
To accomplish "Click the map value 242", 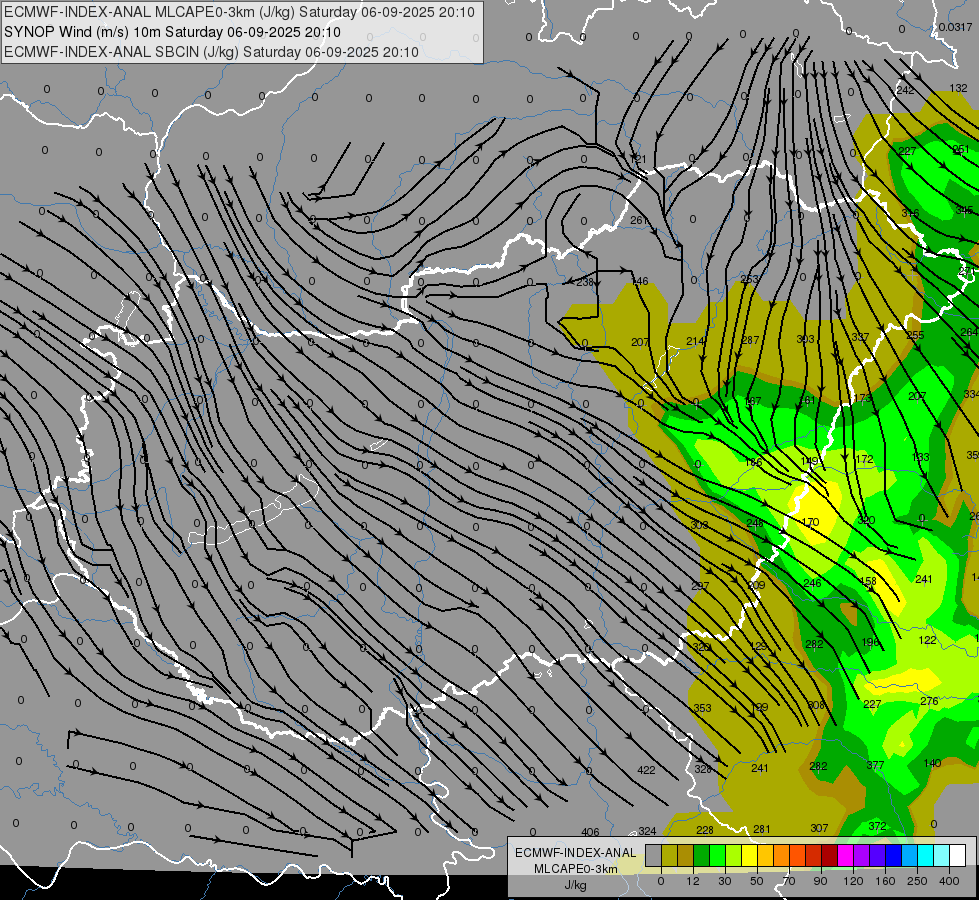I will pos(905,91).
